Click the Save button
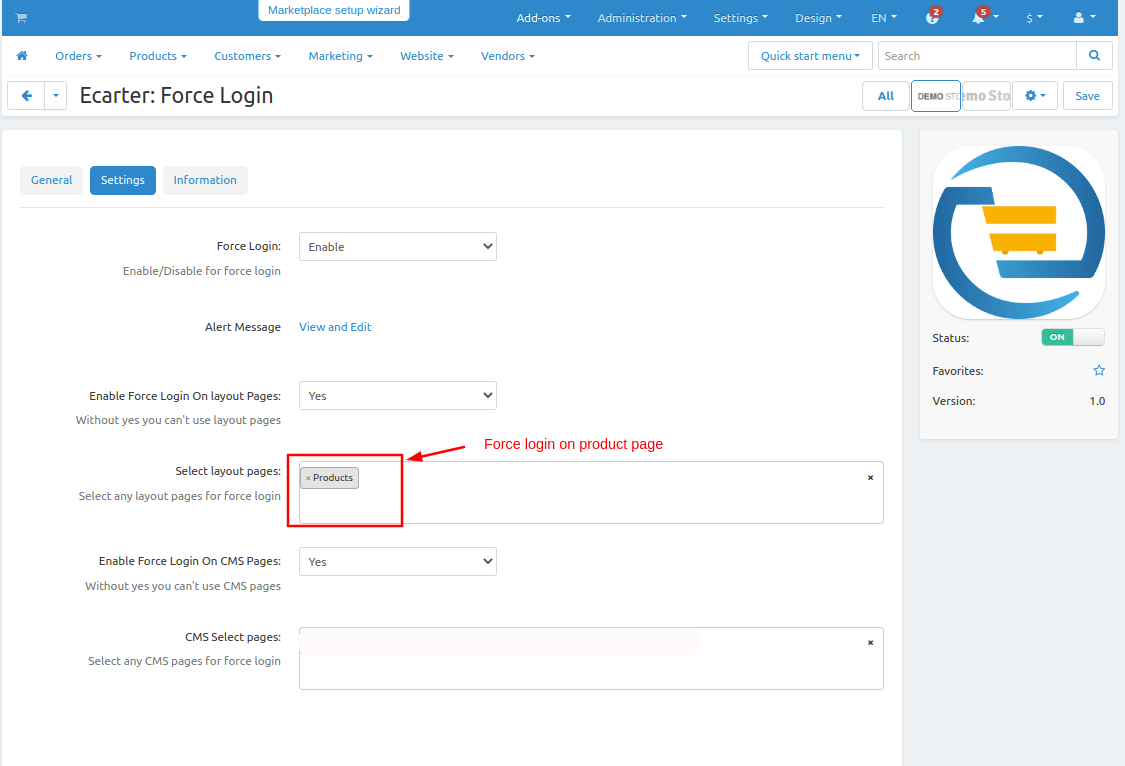 click(x=1087, y=95)
